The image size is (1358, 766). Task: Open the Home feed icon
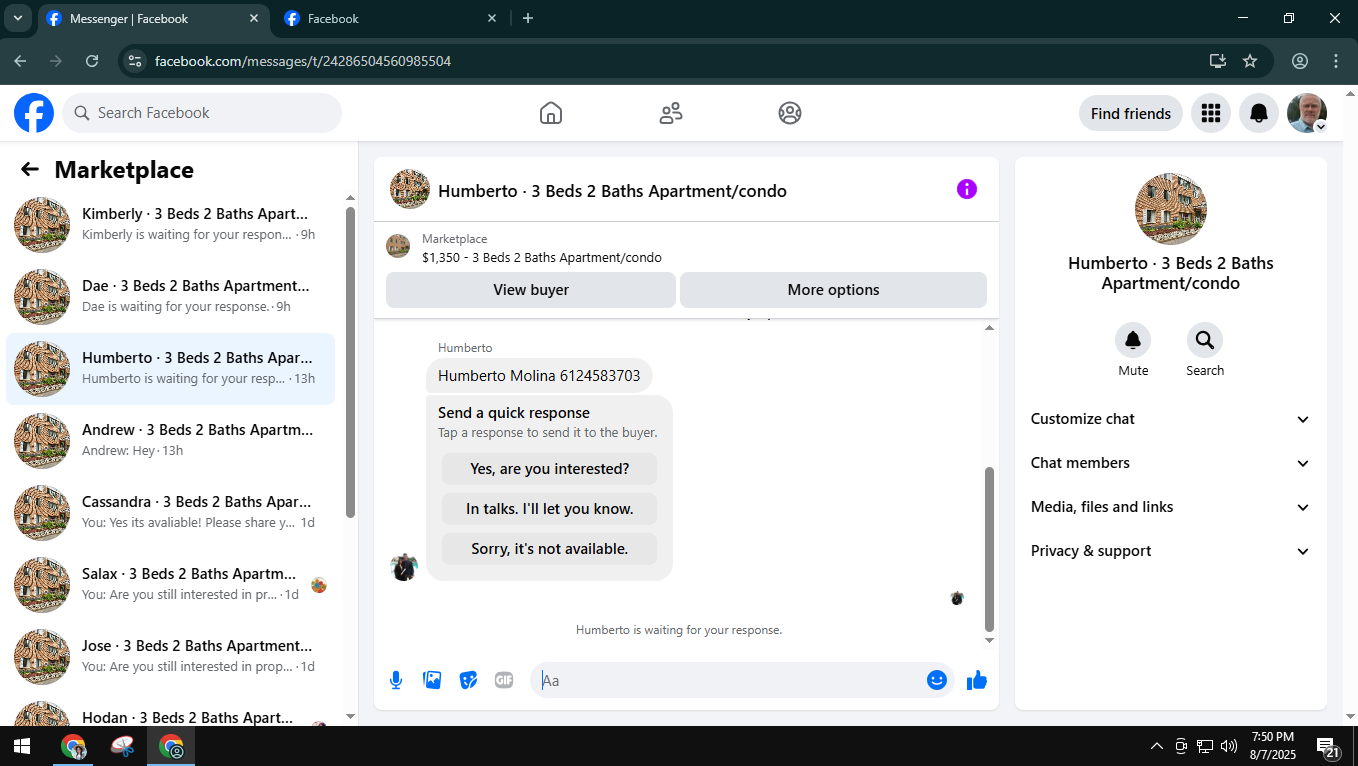[x=551, y=113]
